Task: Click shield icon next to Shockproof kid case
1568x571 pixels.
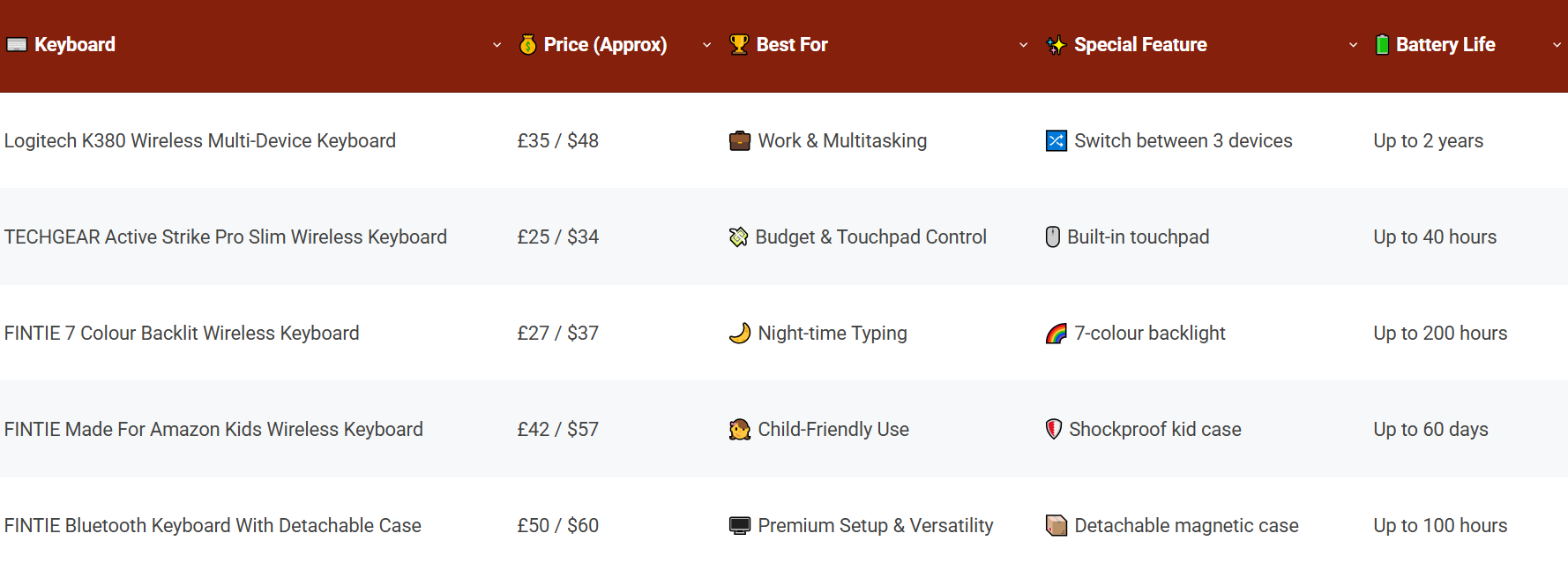Action: 1053,430
